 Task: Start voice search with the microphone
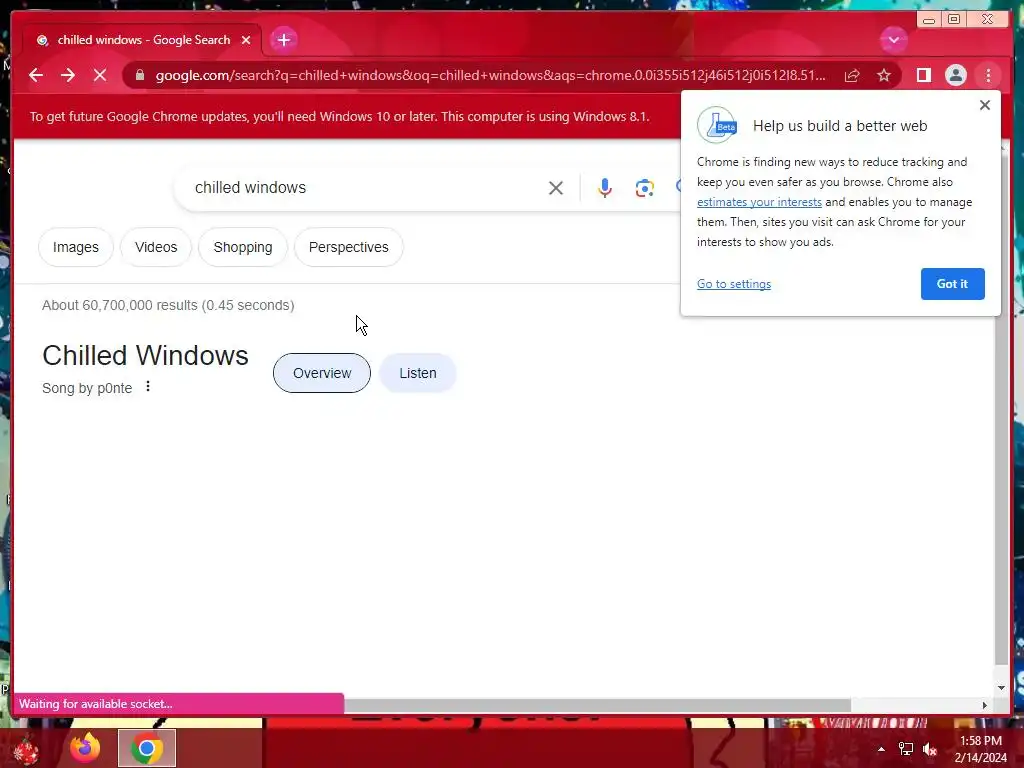[605, 188]
